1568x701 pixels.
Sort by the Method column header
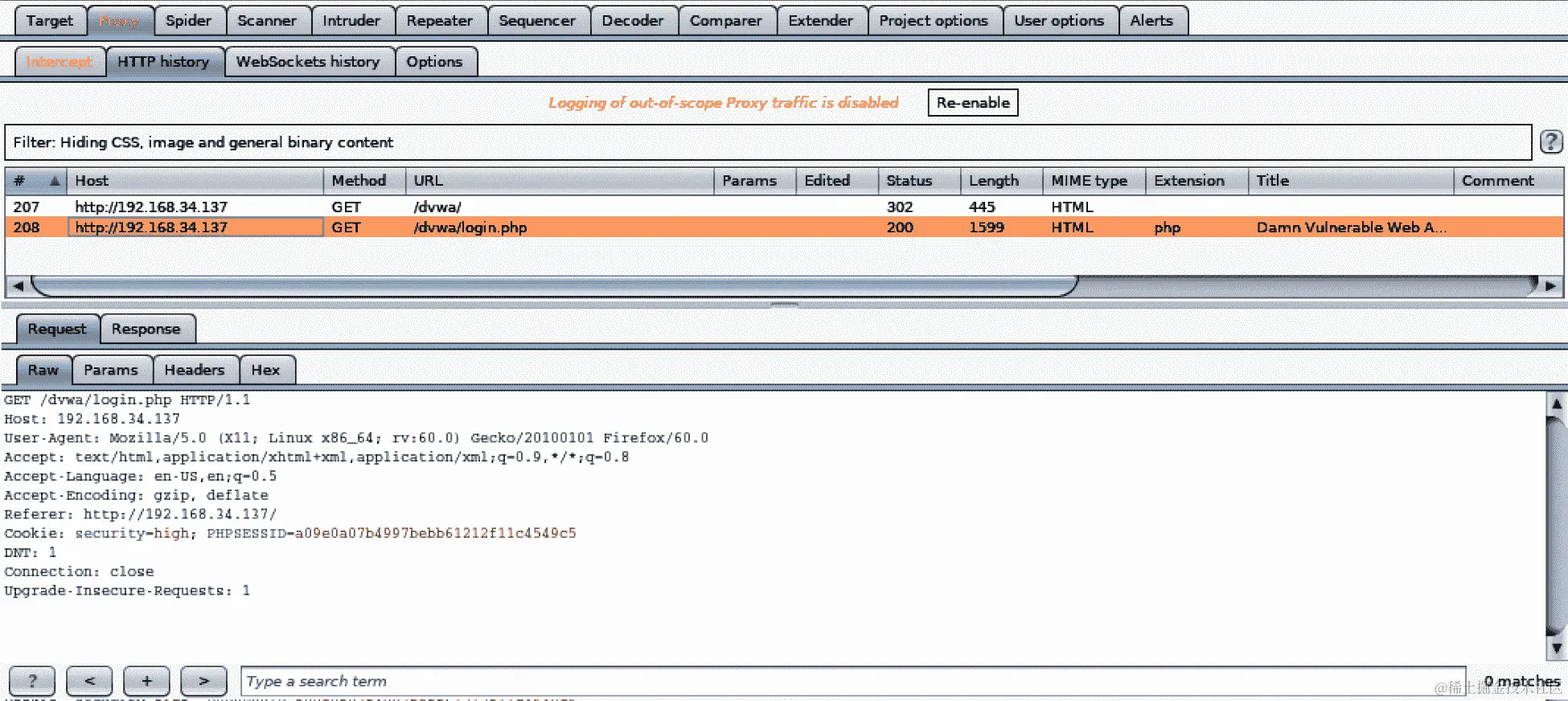click(364, 181)
